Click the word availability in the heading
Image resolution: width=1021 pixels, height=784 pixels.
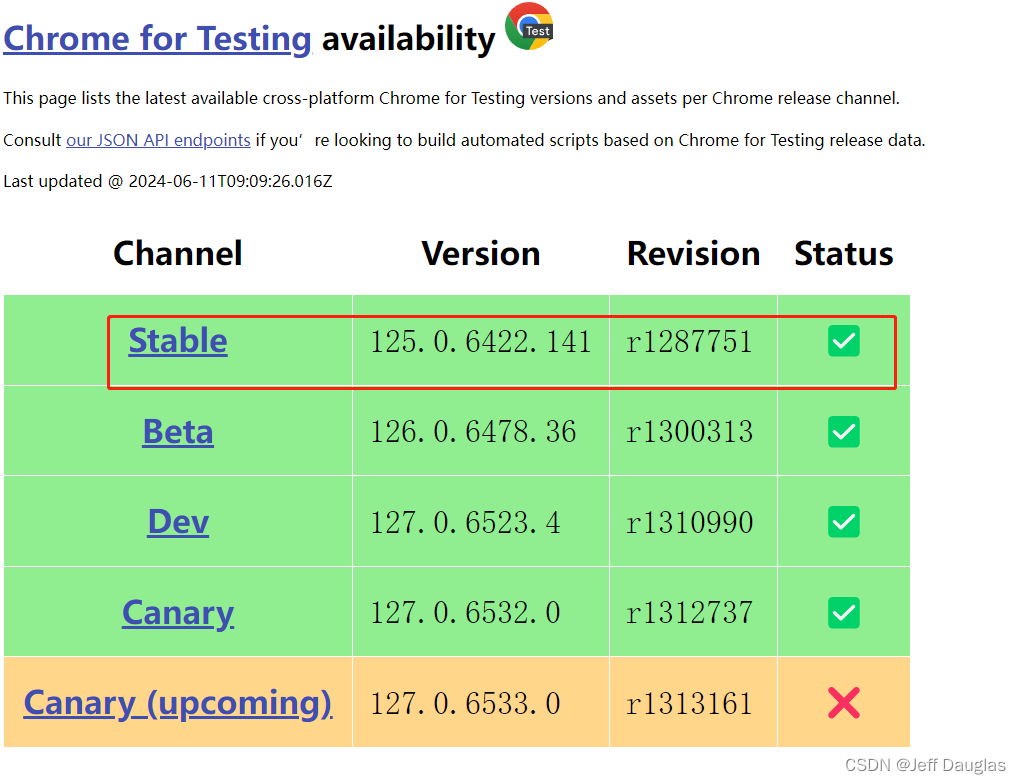tap(409, 39)
